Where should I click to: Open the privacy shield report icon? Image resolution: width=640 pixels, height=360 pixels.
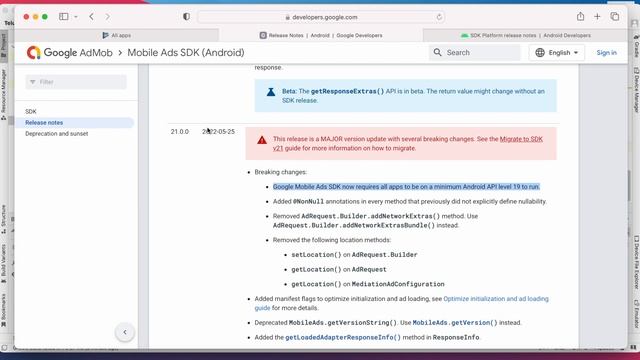pyautogui.click(x=187, y=17)
